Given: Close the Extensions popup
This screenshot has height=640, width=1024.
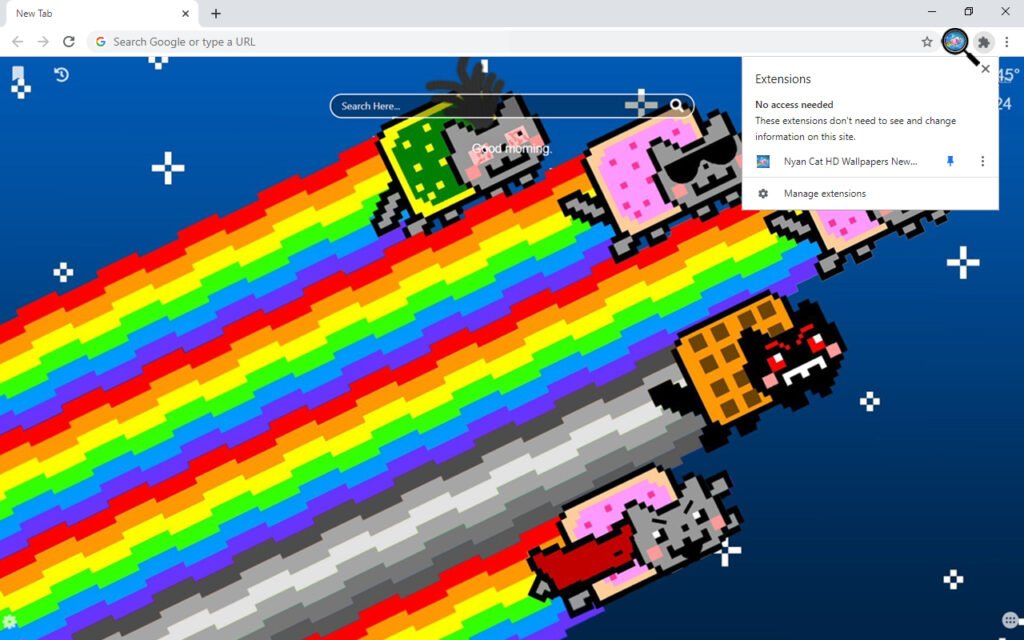Looking at the screenshot, I should coord(985,69).
